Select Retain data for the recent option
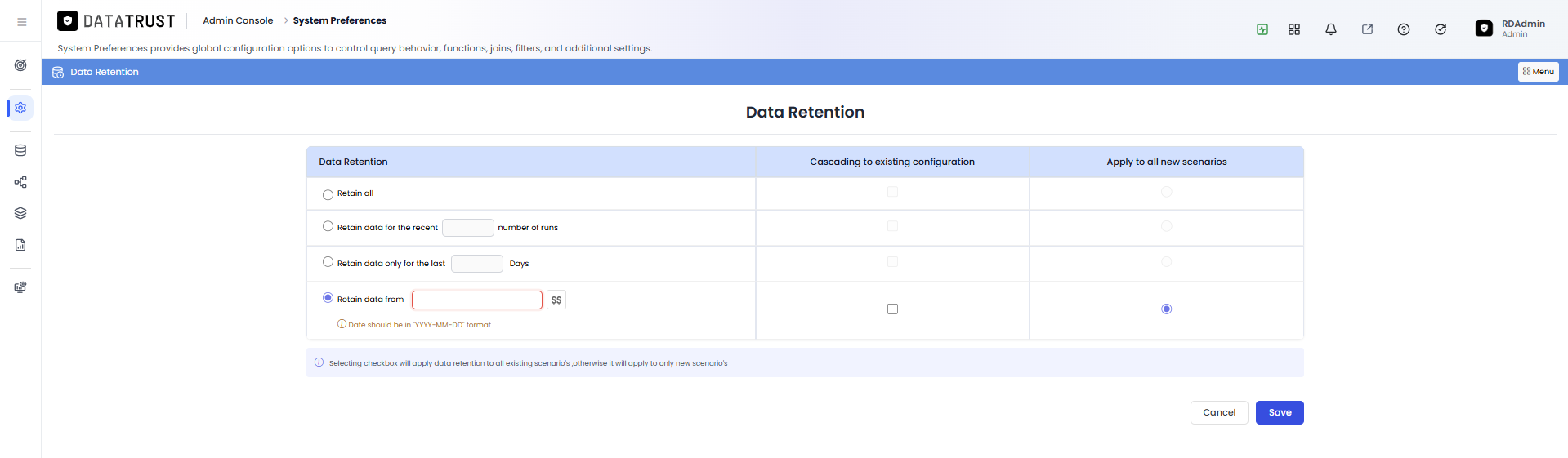This screenshot has width=1568, height=458. 328,226
